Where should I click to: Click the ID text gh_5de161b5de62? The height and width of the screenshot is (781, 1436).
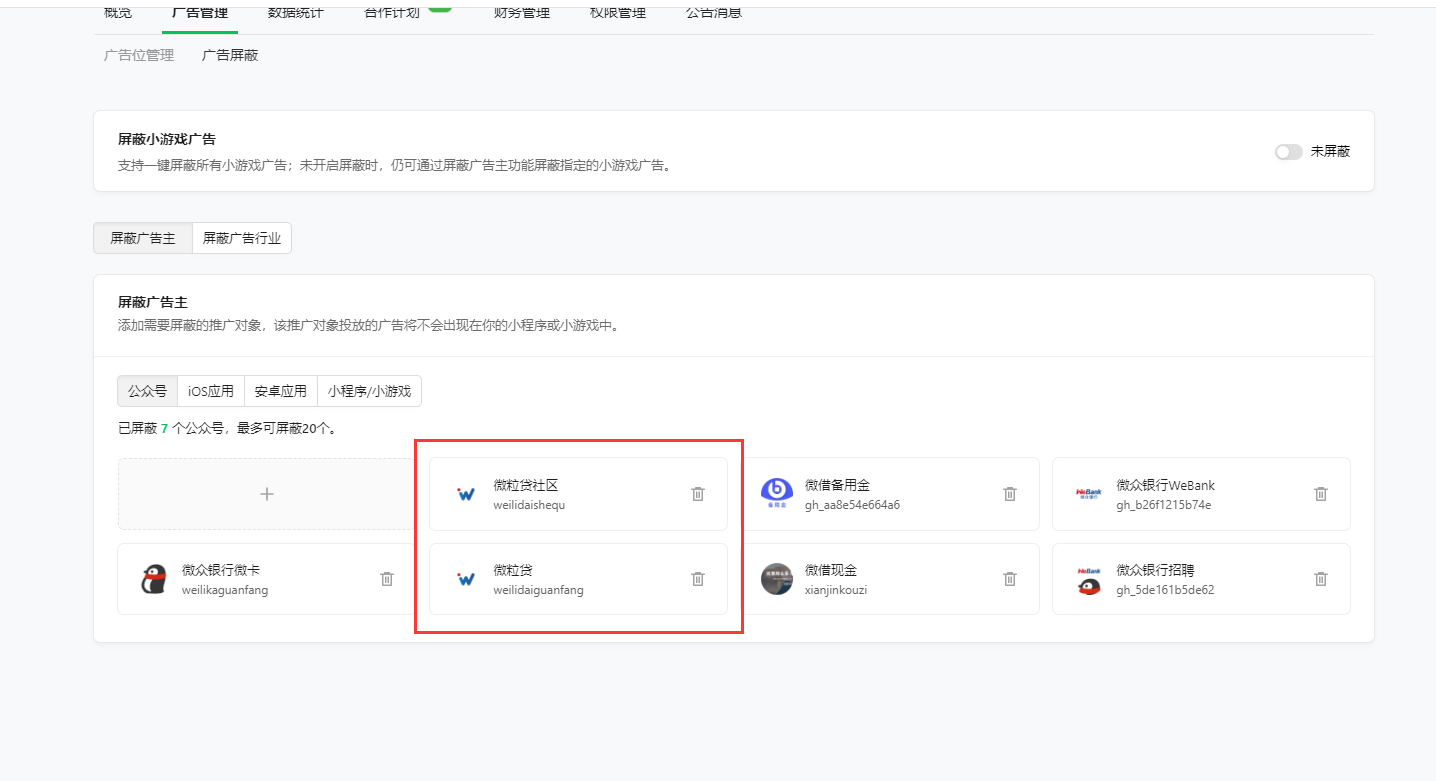point(1166,590)
